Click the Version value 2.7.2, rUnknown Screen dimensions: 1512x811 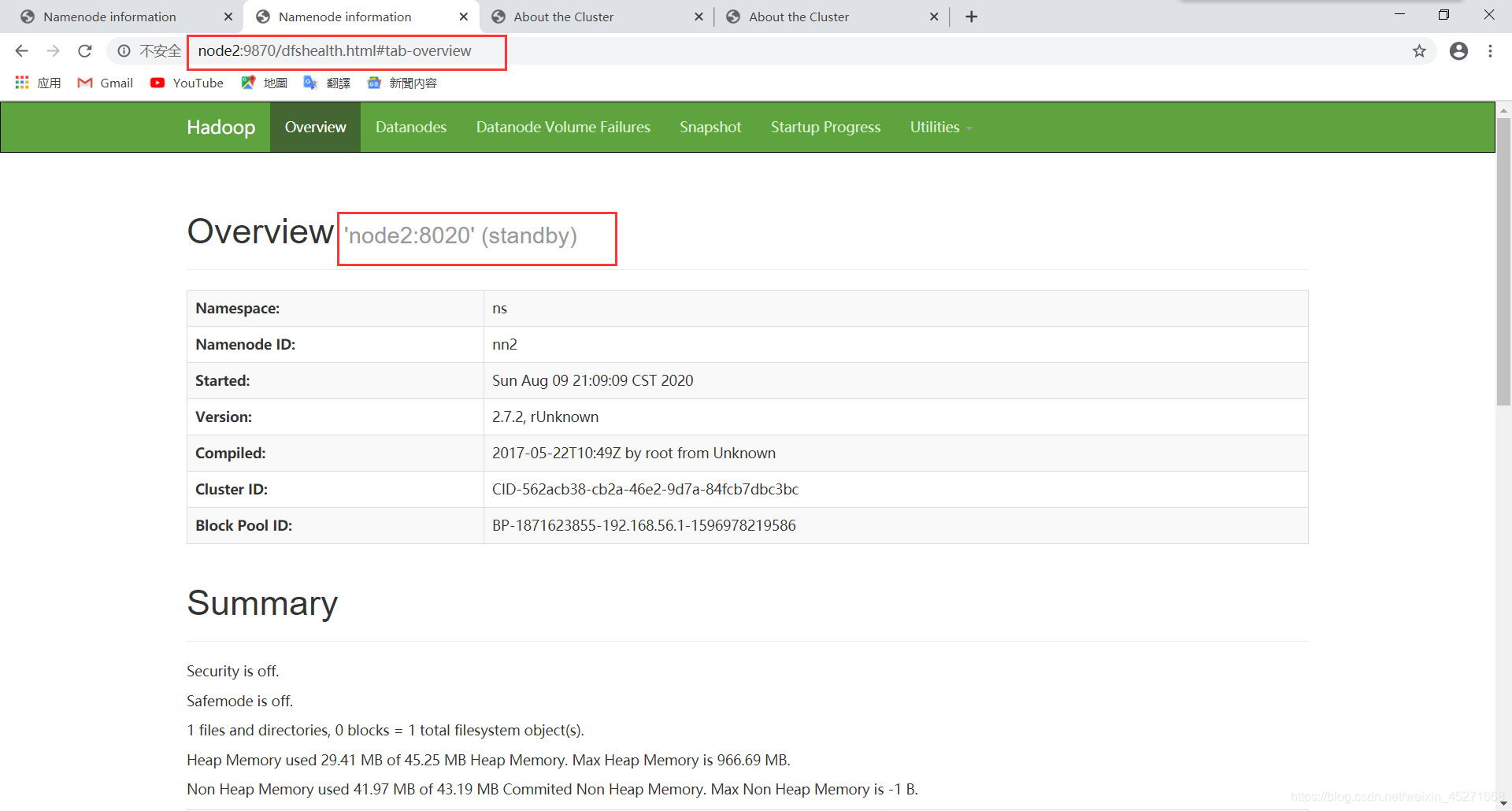click(545, 417)
